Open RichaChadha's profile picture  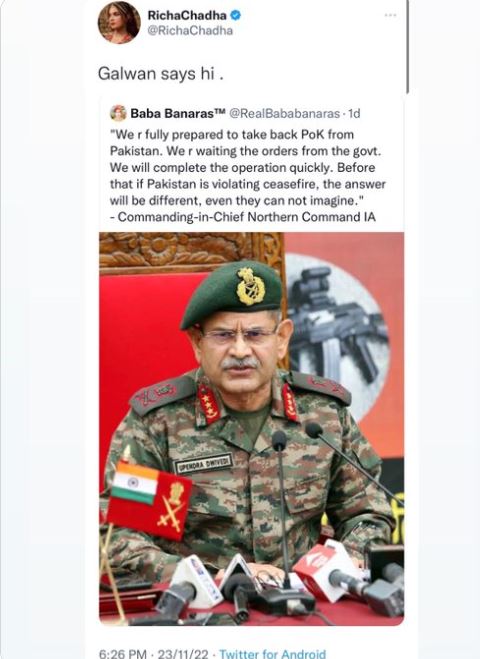tap(119, 22)
